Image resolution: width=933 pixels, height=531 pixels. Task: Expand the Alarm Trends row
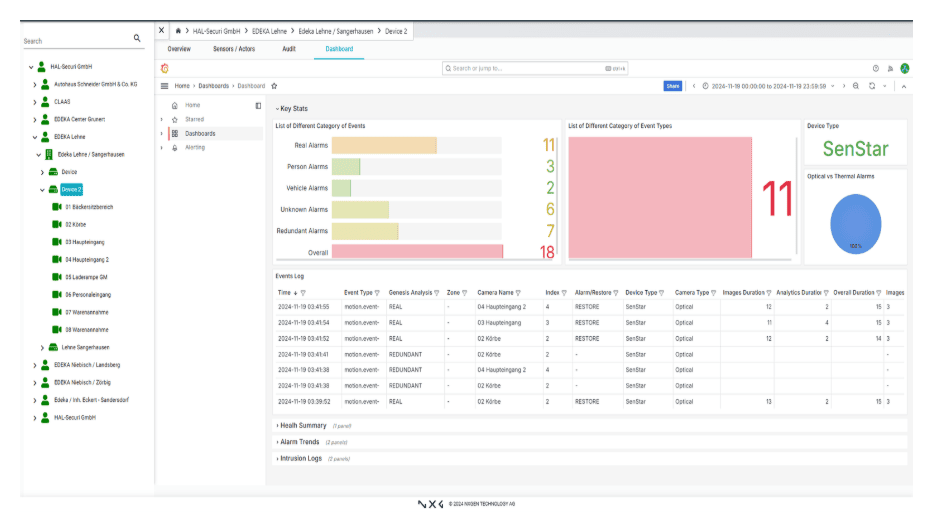click(x=299, y=441)
